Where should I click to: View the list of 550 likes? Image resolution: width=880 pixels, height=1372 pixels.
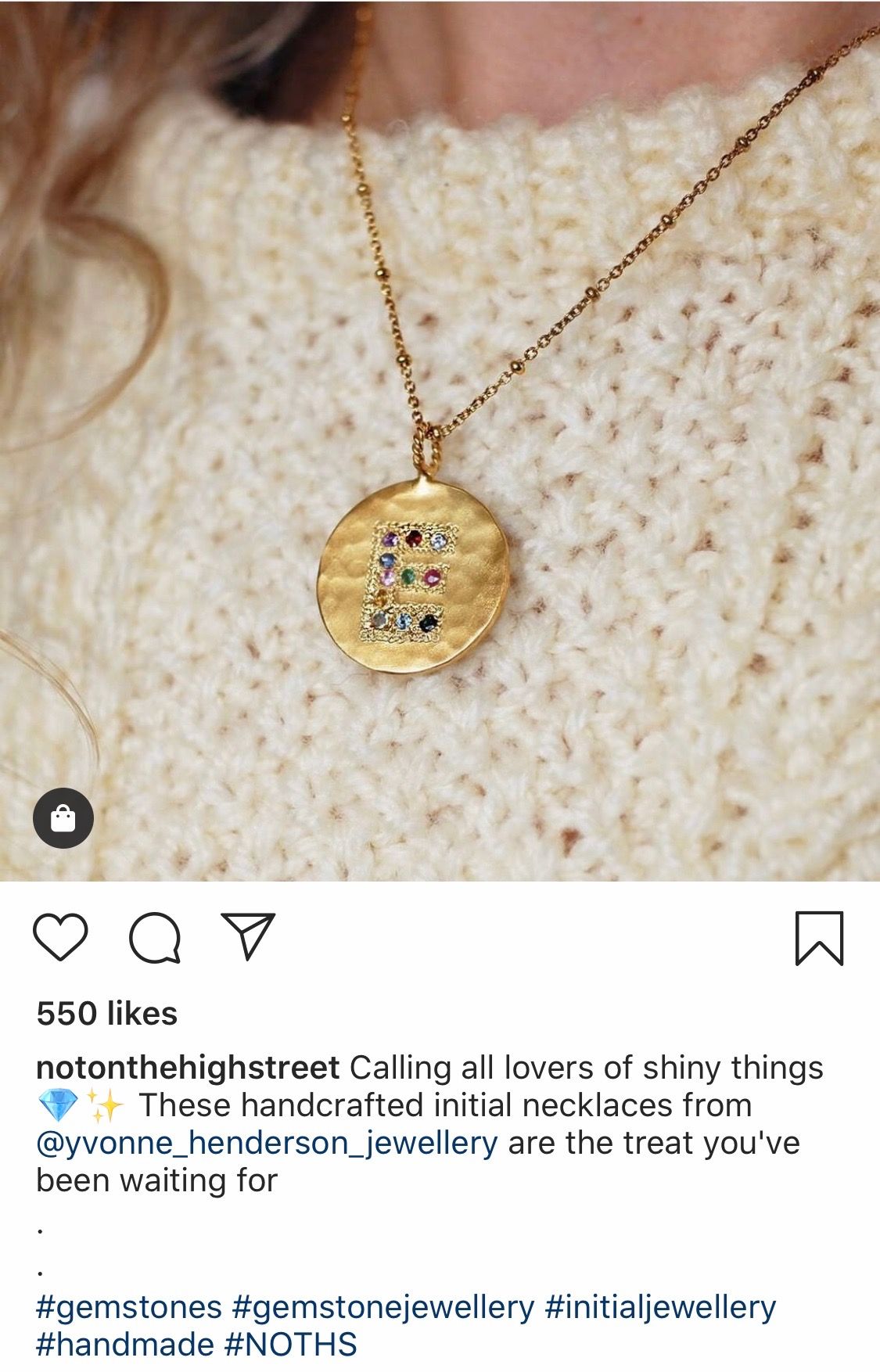107,1014
